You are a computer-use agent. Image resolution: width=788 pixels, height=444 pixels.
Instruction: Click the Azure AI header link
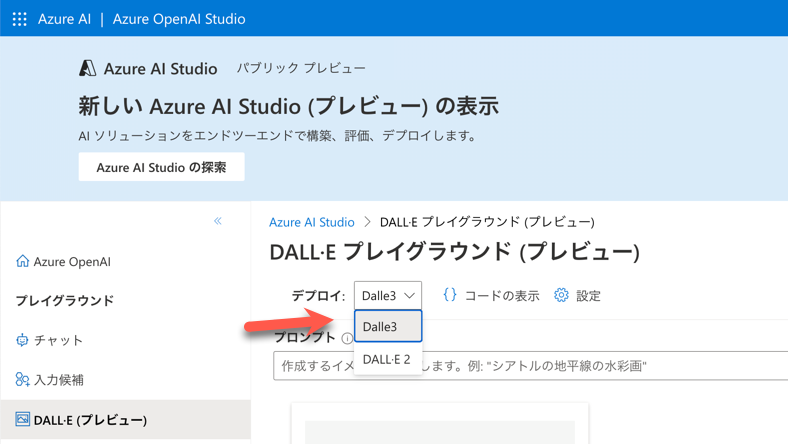64,19
